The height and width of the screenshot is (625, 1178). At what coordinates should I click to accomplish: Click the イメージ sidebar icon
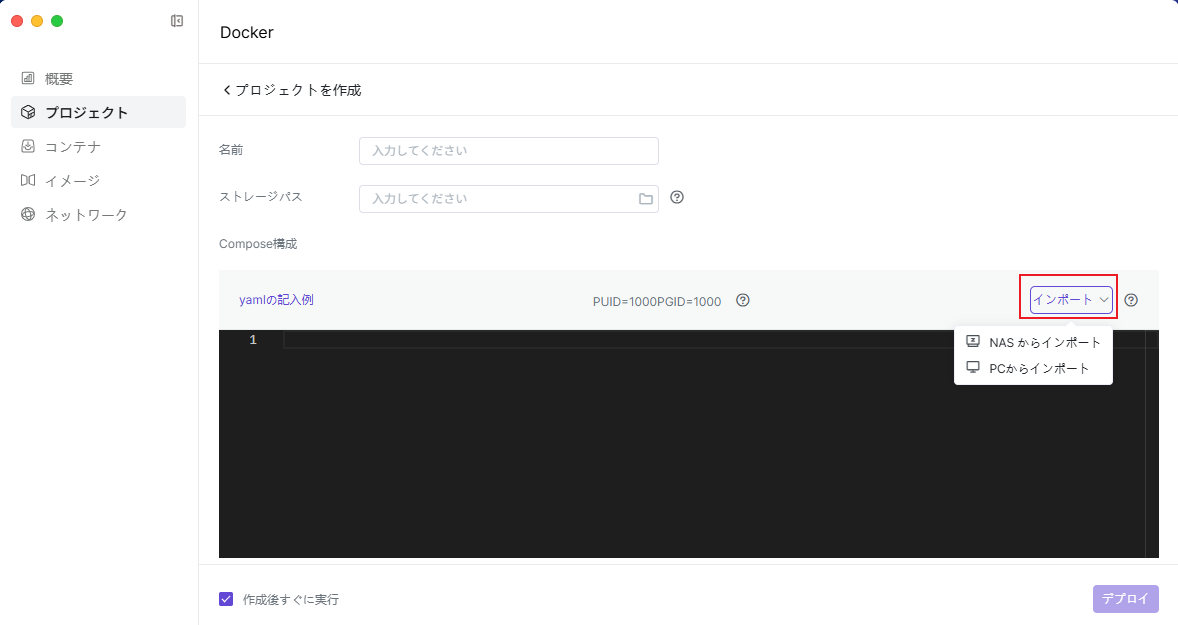tap(28, 180)
